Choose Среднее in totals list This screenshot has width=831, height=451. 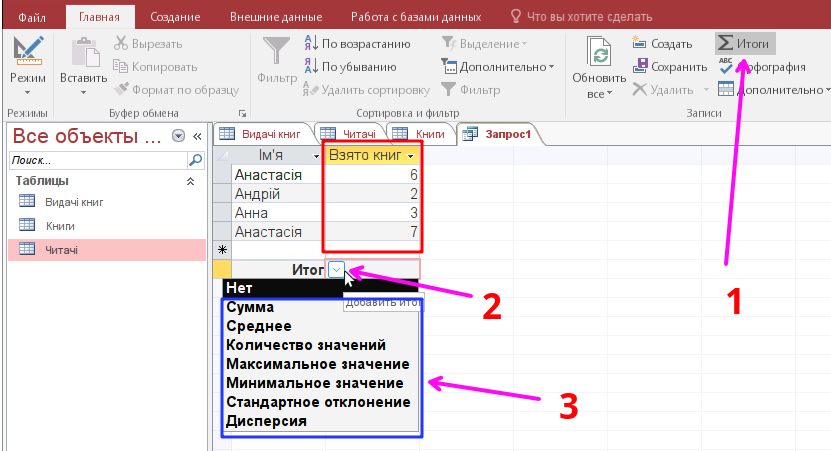pos(320,326)
